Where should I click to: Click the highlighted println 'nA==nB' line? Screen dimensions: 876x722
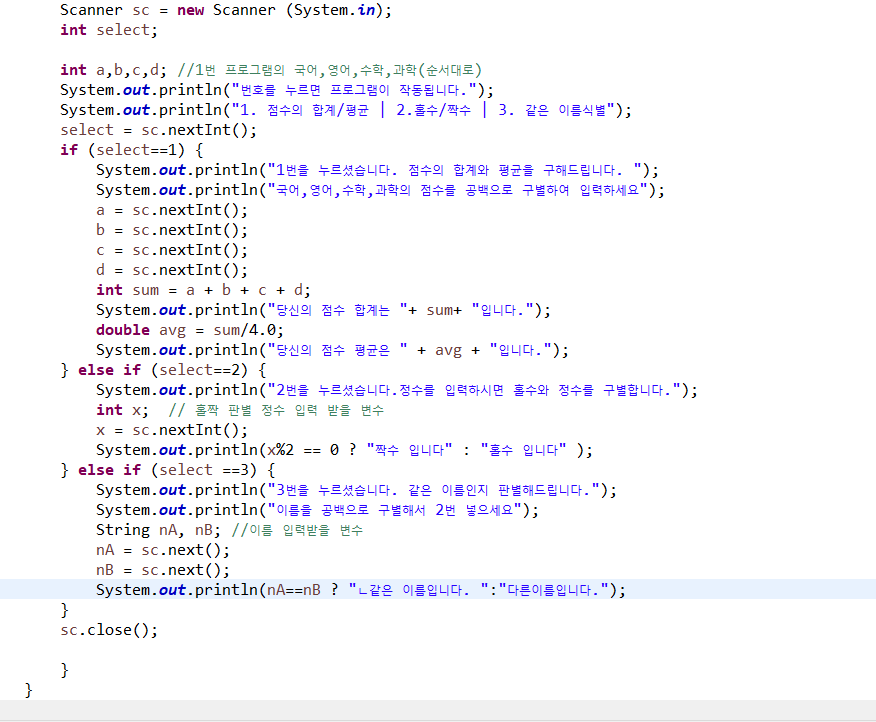coord(361,590)
